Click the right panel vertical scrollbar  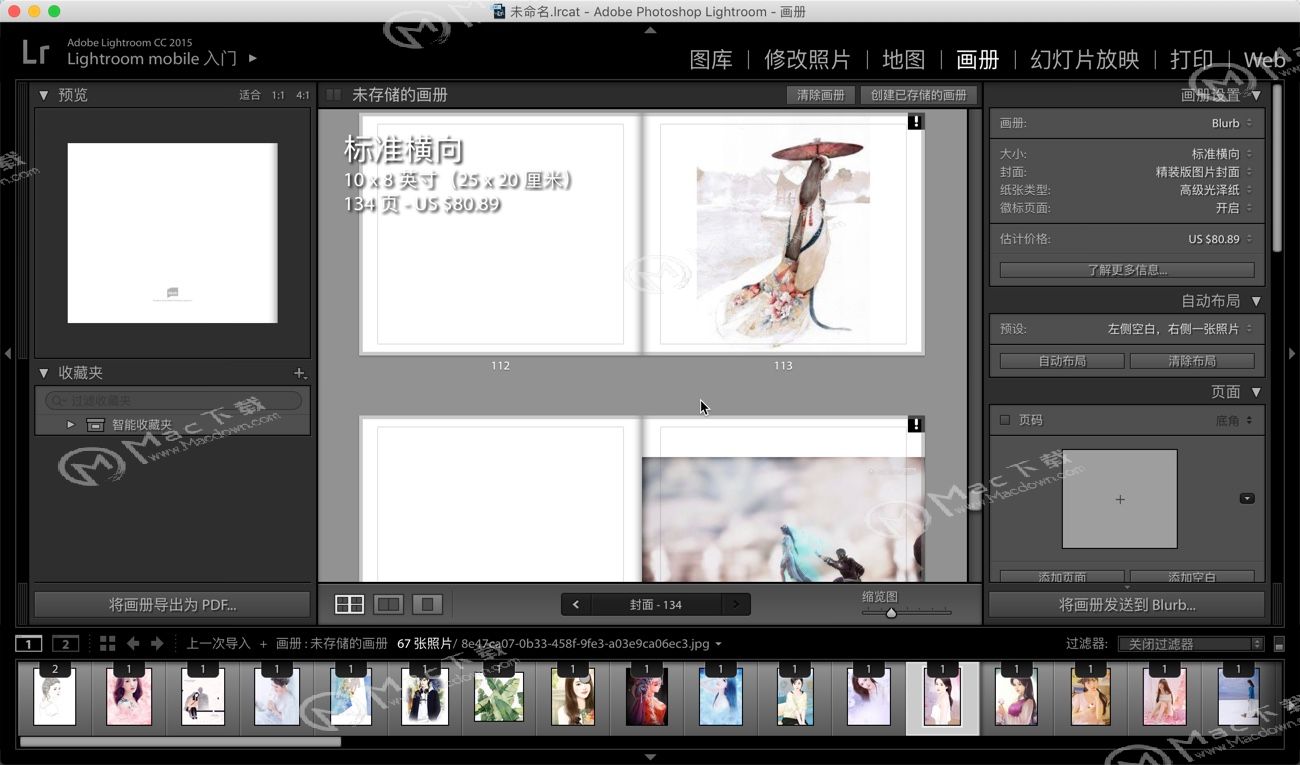coord(1278,170)
